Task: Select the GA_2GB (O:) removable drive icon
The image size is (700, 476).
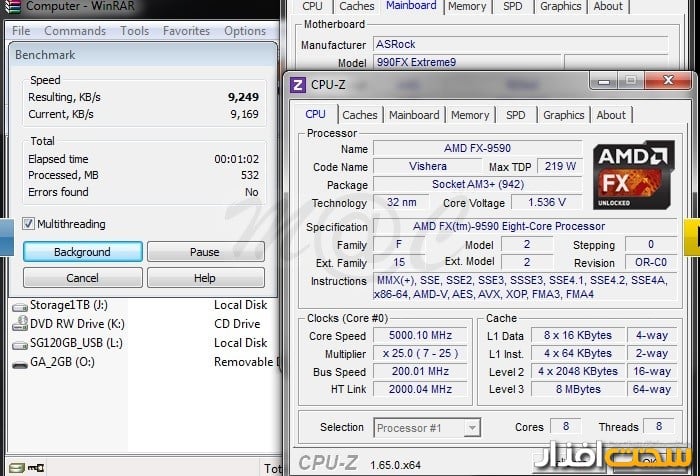Action: (20, 363)
